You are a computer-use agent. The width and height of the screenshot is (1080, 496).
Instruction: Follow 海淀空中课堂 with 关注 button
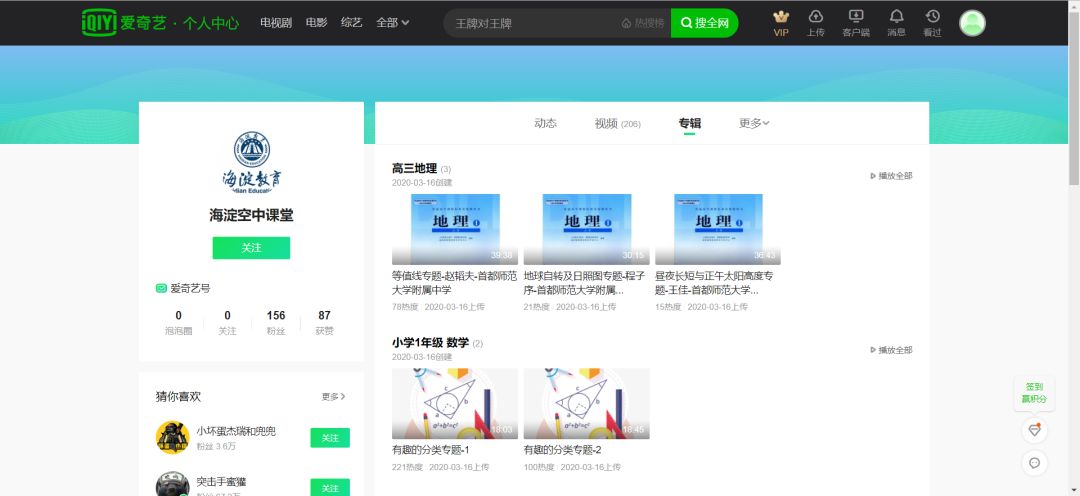coord(251,248)
